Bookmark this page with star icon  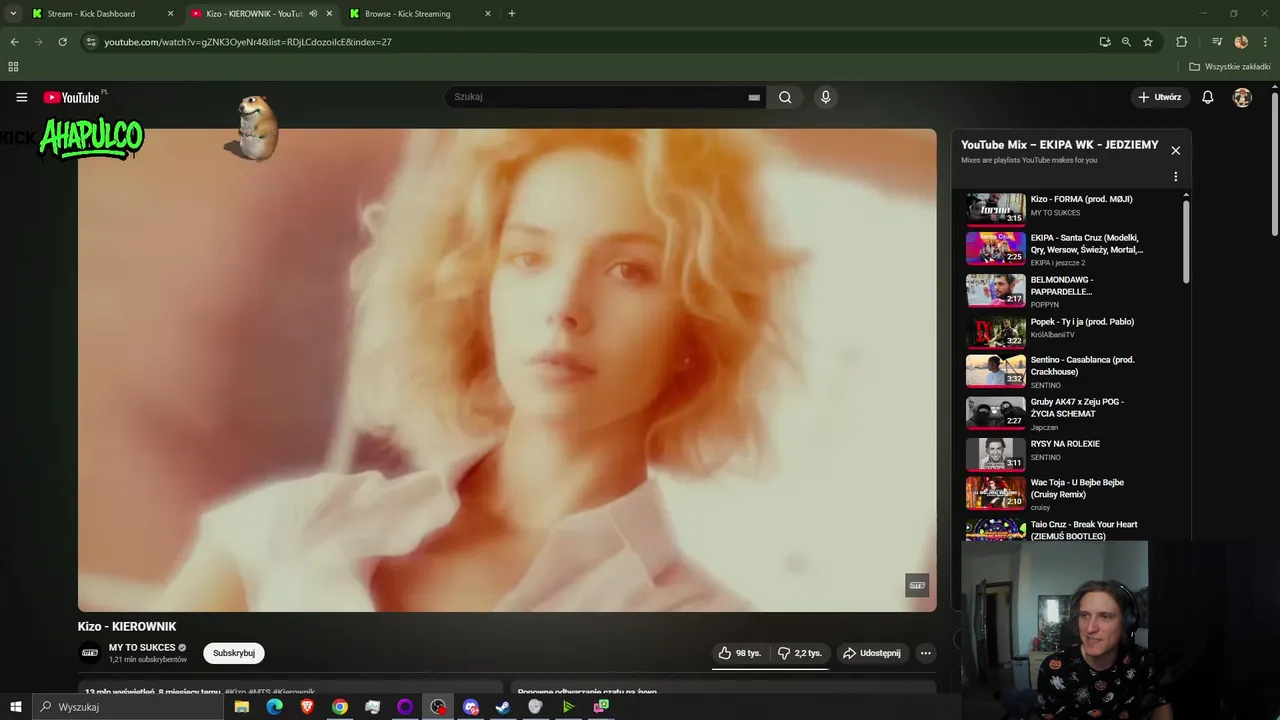coord(1148,42)
